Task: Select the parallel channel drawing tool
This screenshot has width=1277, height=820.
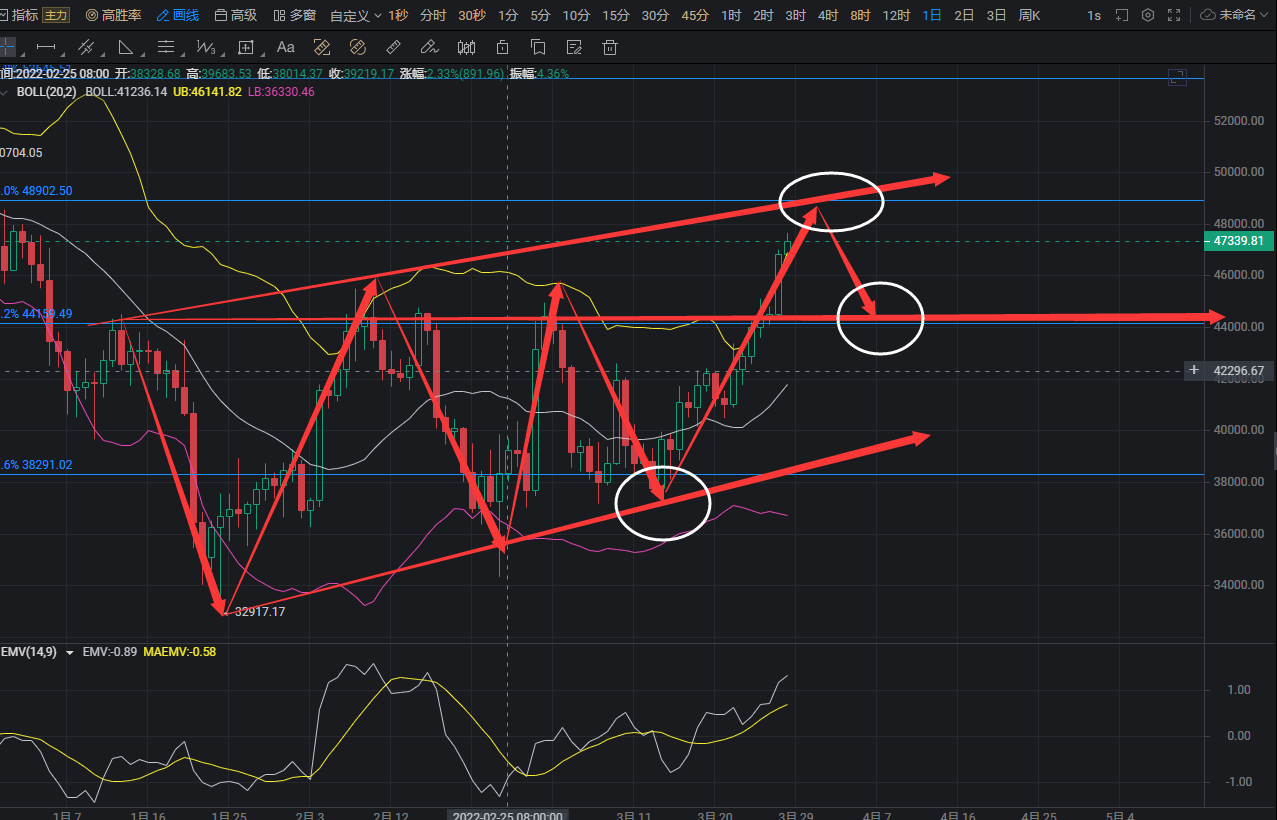Action: [86, 47]
